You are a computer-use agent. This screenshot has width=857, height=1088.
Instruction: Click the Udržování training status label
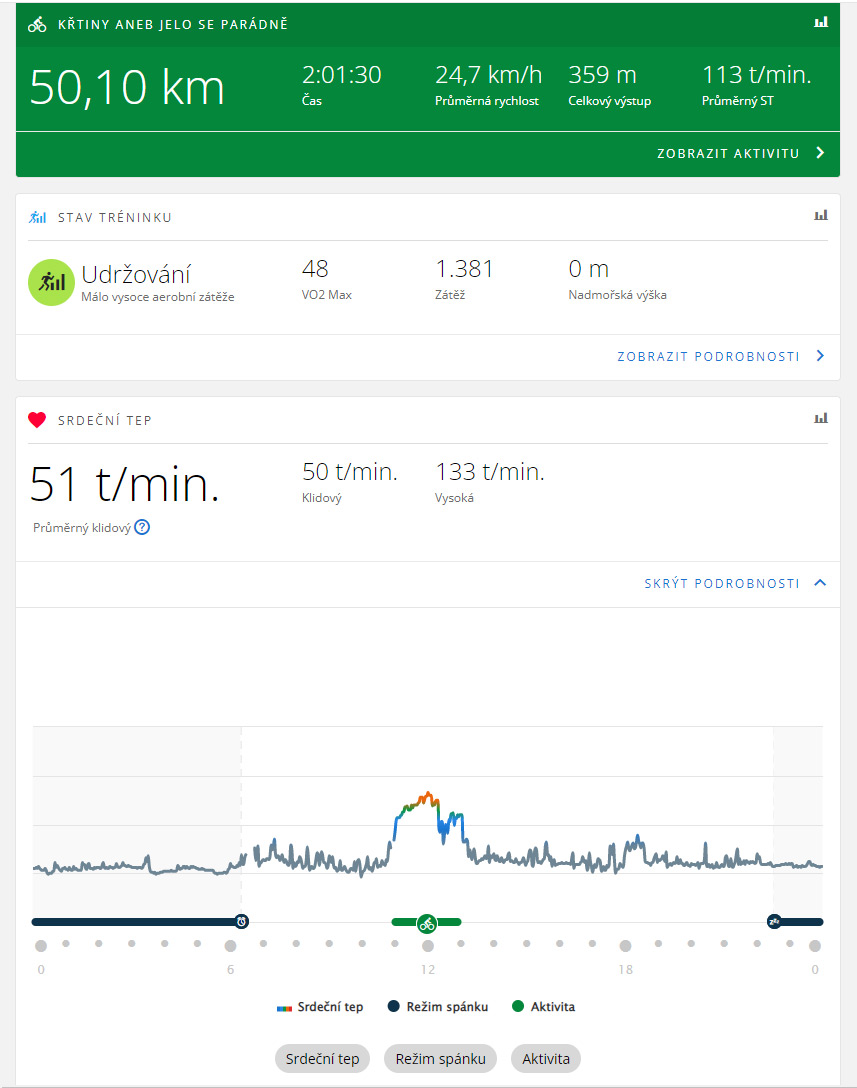coord(136,275)
